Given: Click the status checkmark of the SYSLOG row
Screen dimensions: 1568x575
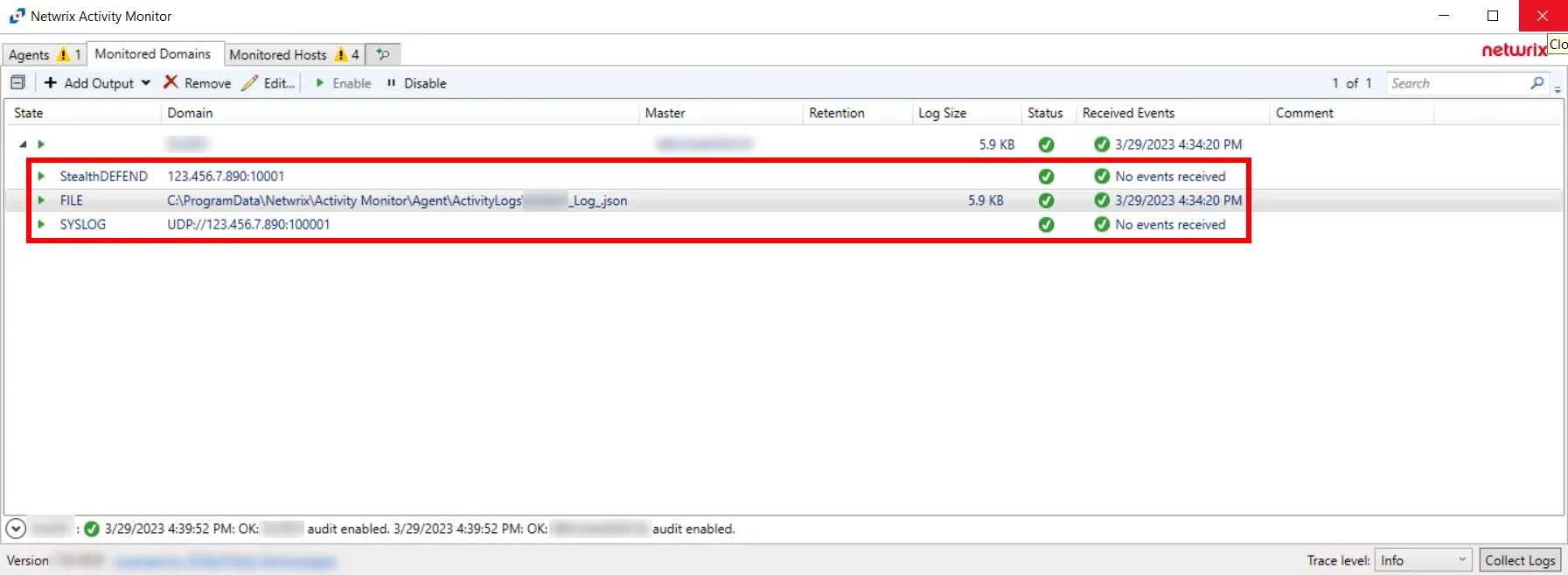Looking at the screenshot, I should point(1046,224).
